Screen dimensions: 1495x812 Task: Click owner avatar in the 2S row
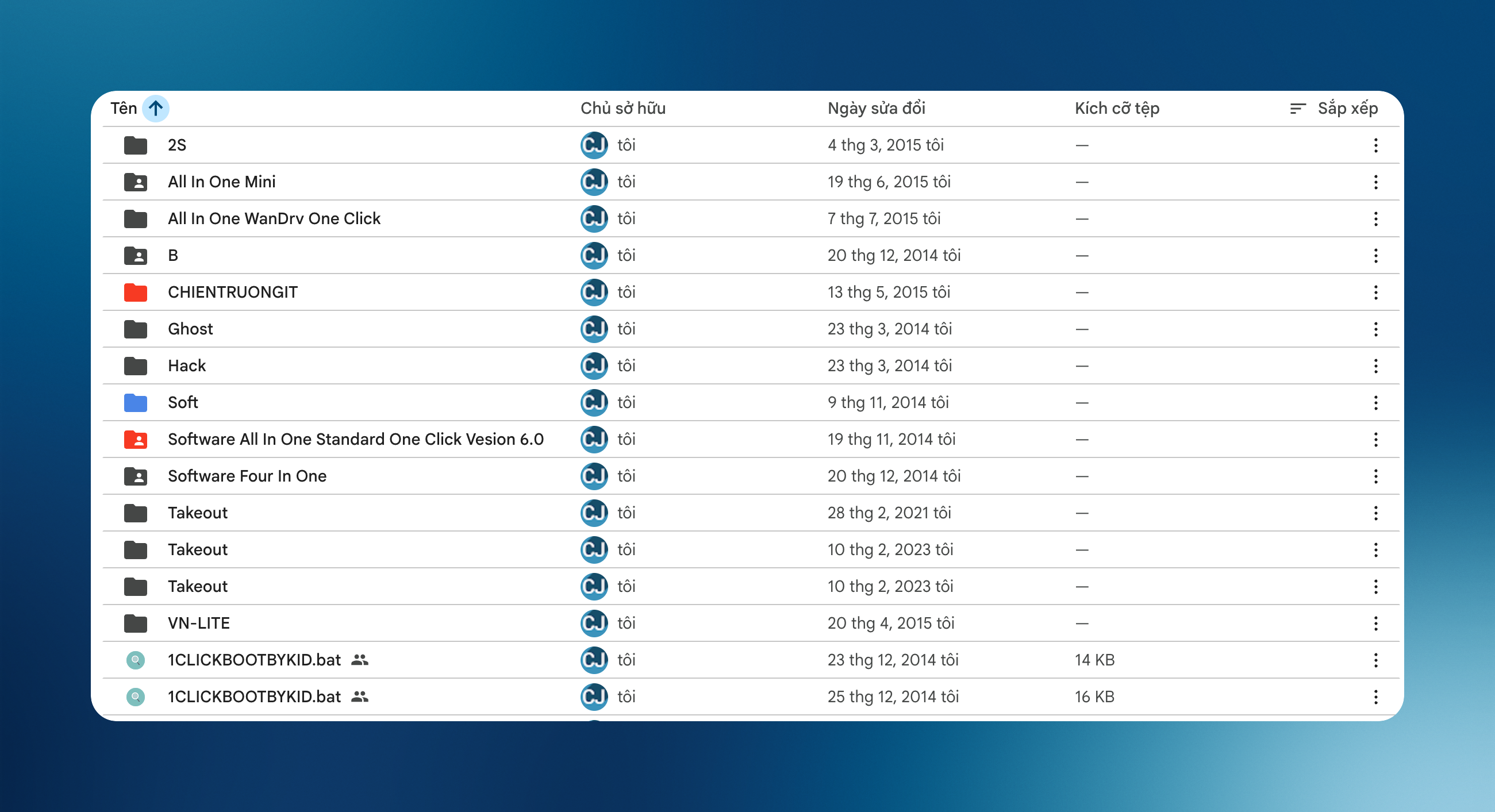click(x=594, y=145)
